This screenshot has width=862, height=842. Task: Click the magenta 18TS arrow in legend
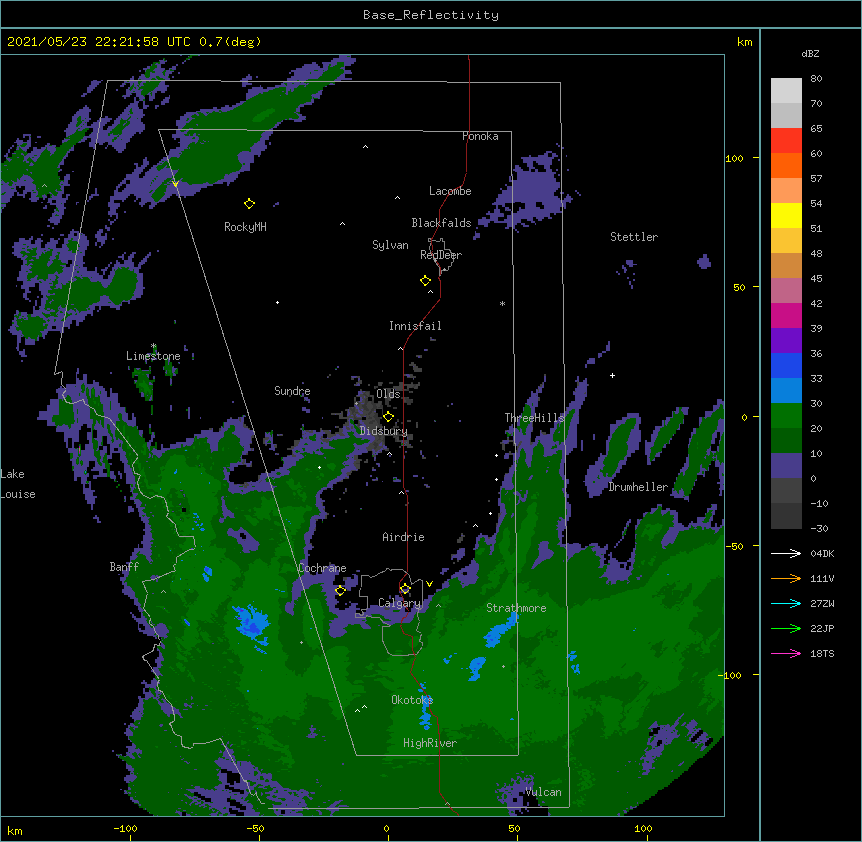(x=786, y=653)
